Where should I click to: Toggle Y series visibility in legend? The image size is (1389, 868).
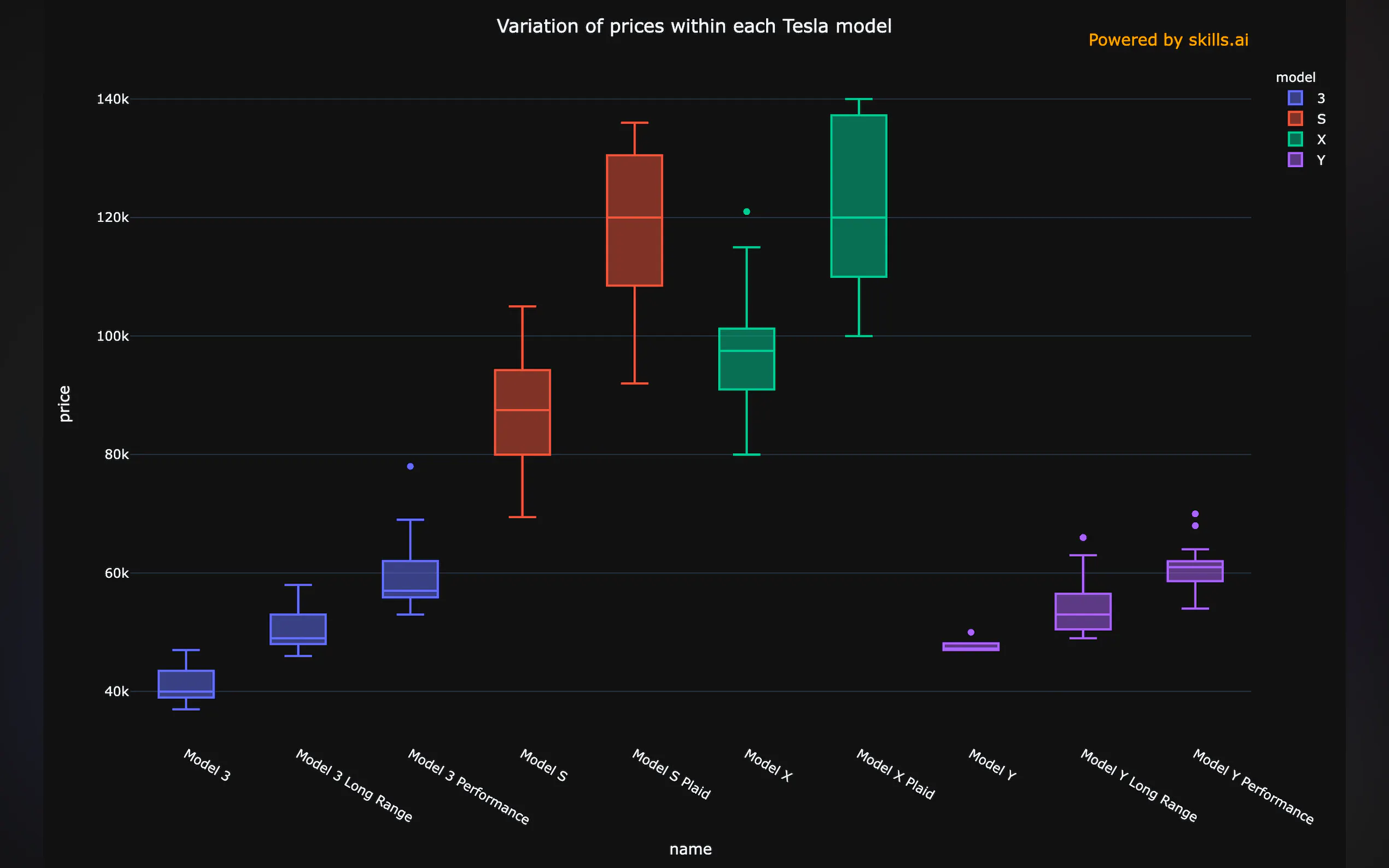[x=1295, y=160]
